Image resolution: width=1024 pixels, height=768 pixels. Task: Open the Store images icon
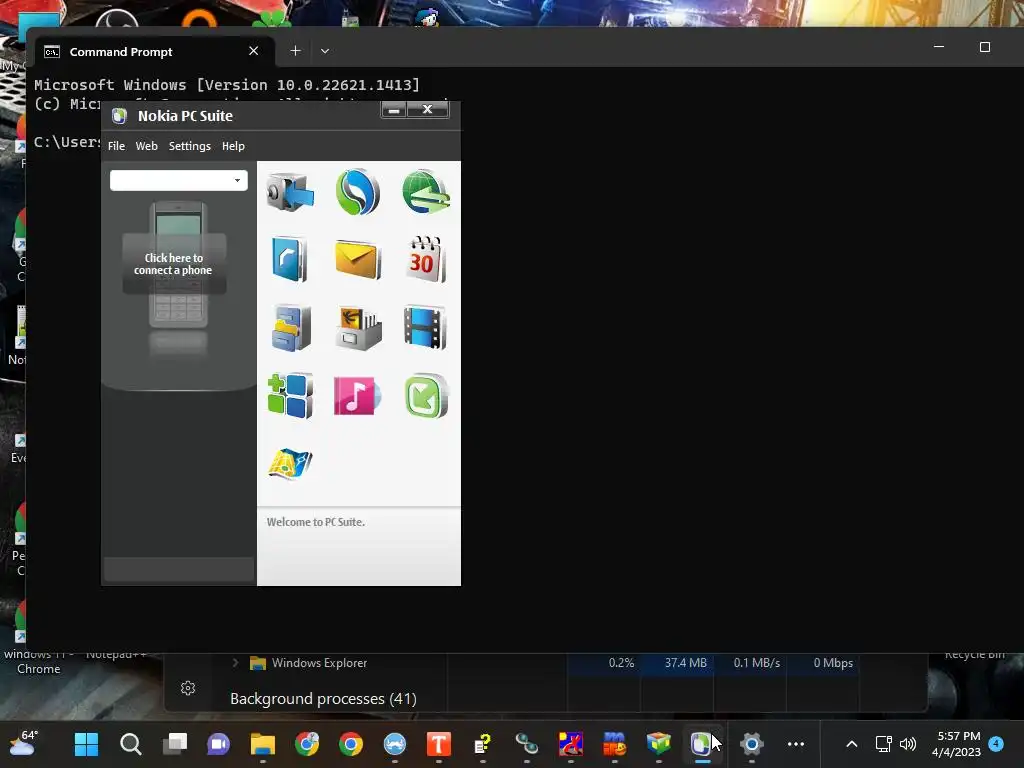(x=359, y=328)
